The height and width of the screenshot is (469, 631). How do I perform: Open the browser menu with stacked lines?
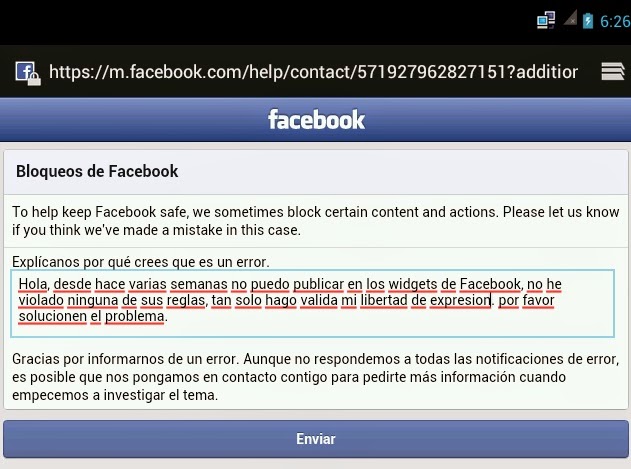tap(612, 72)
